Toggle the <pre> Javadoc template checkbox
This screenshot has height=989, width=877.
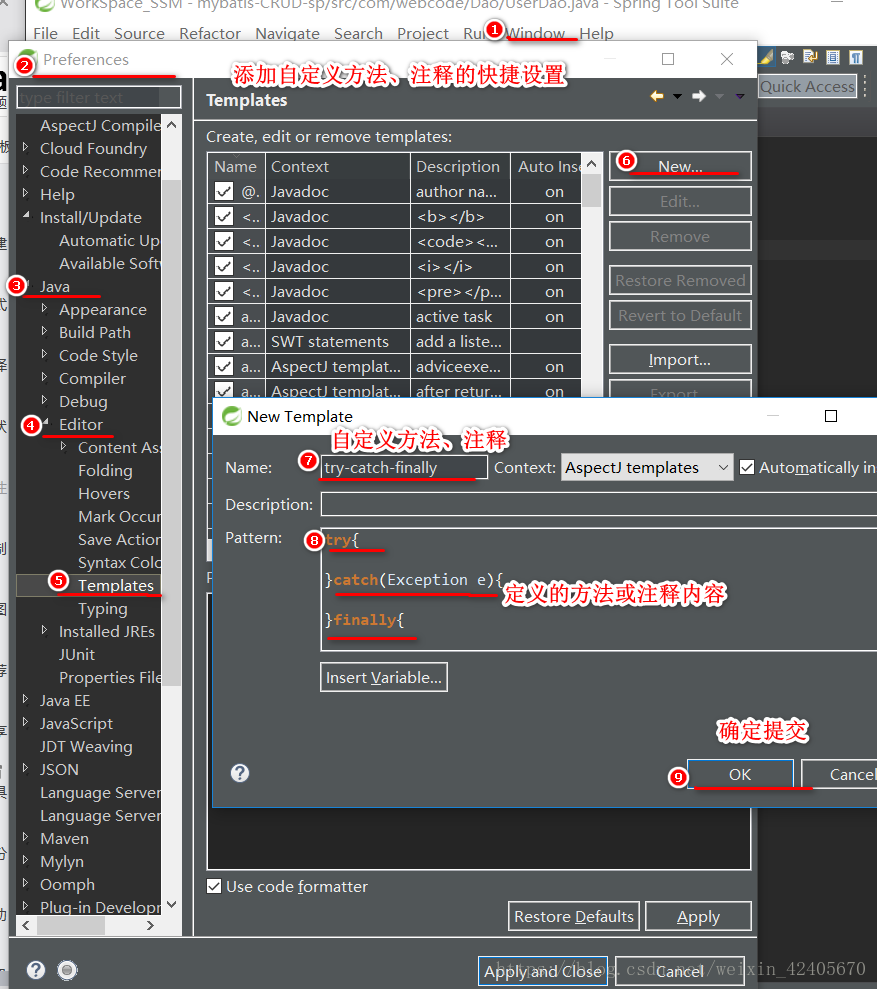coord(224,291)
